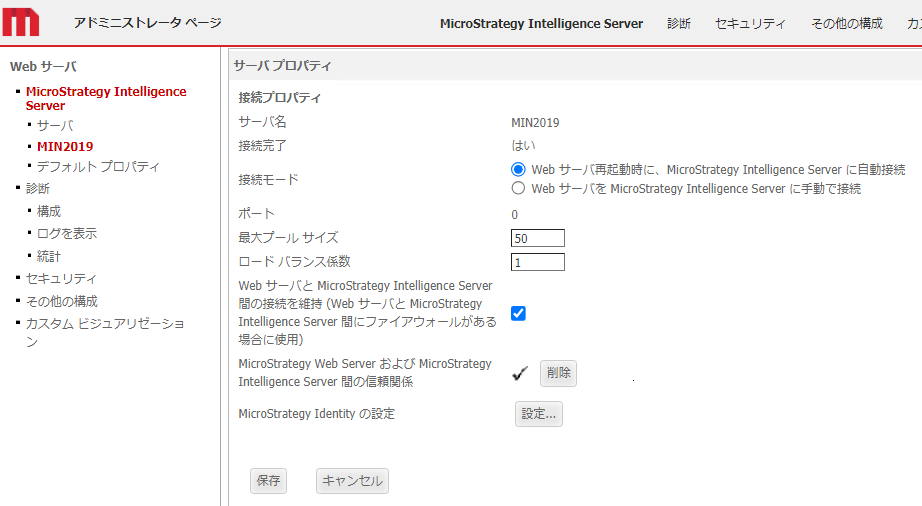
Task: Click the キャンセル button
Action: 352,481
